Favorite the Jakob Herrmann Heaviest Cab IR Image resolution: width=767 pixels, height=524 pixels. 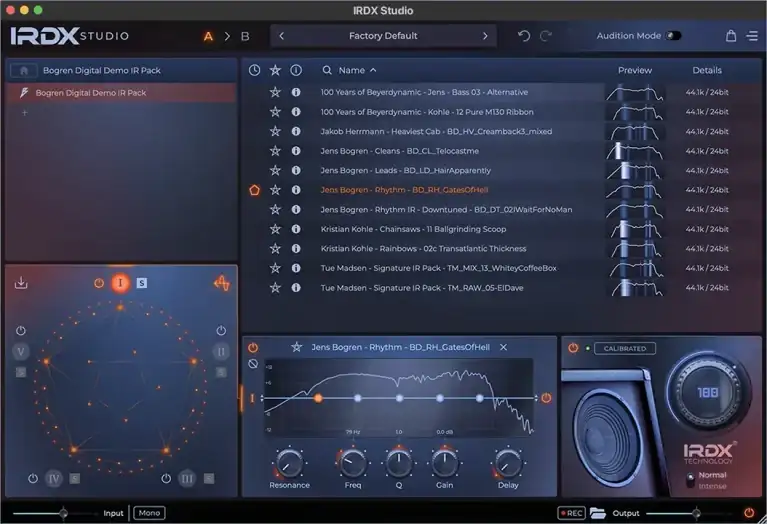click(x=275, y=131)
